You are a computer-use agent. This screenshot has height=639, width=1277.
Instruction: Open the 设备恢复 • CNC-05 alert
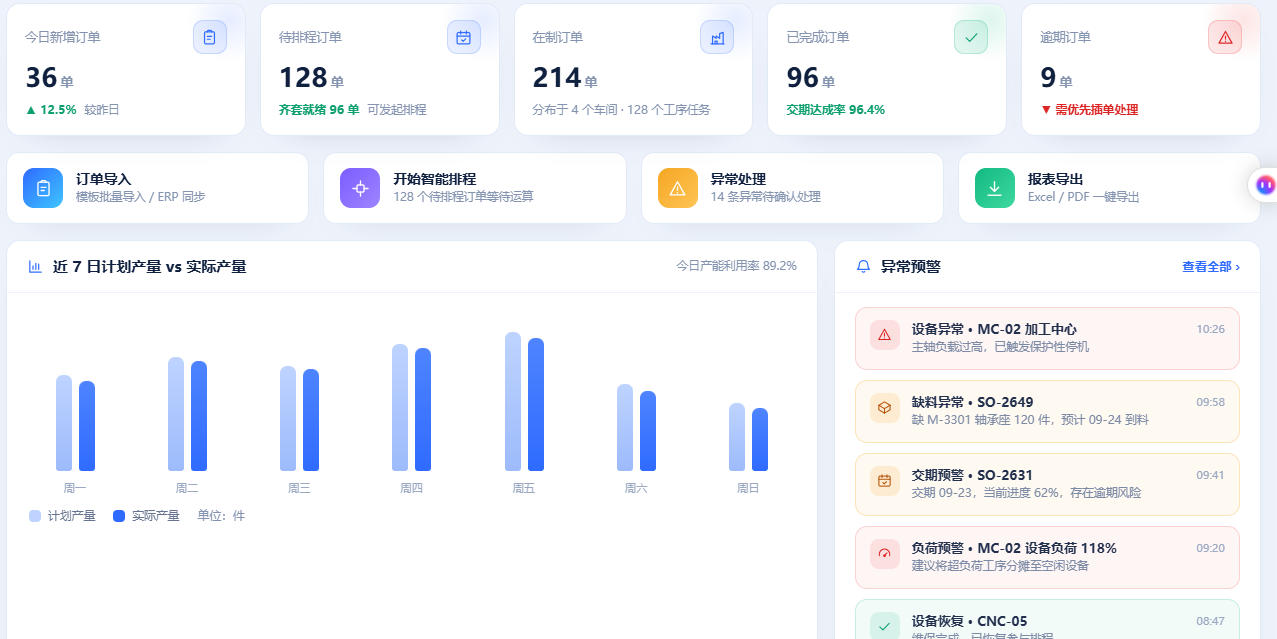tap(1047, 619)
